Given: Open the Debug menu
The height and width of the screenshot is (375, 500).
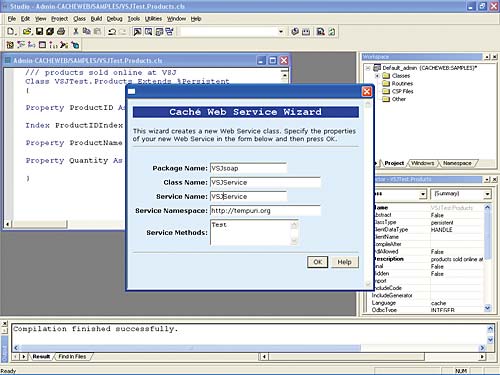Looking at the screenshot, I should (x=115, y=19).
